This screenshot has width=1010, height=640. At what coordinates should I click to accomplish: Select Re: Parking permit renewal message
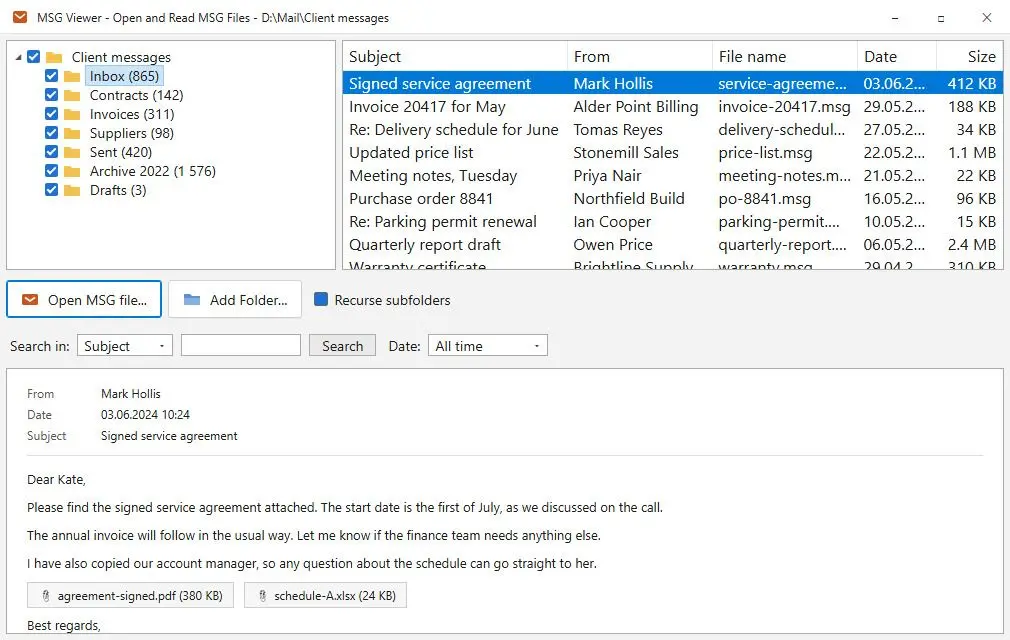click(672, 221)
